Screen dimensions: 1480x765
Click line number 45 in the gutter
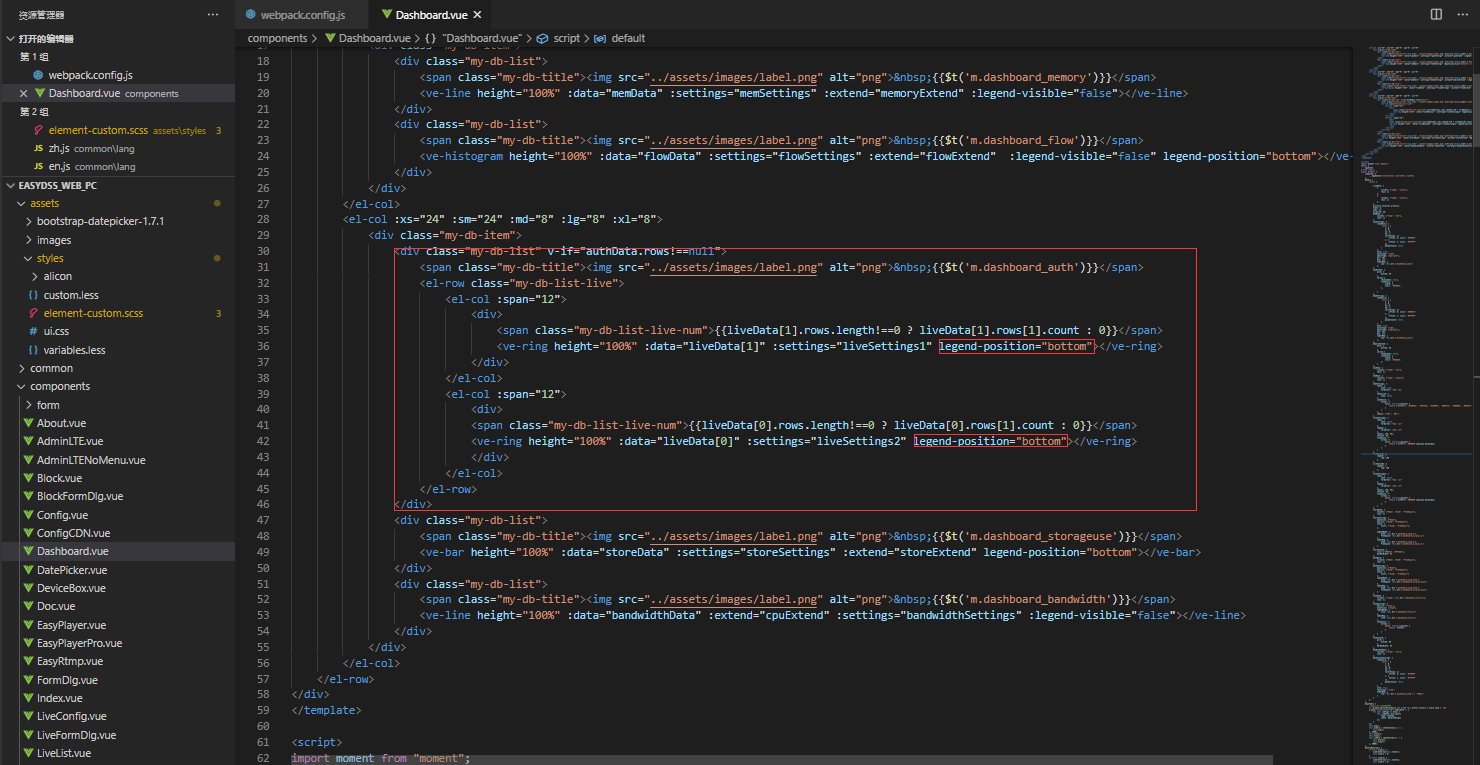pos(263,489)
